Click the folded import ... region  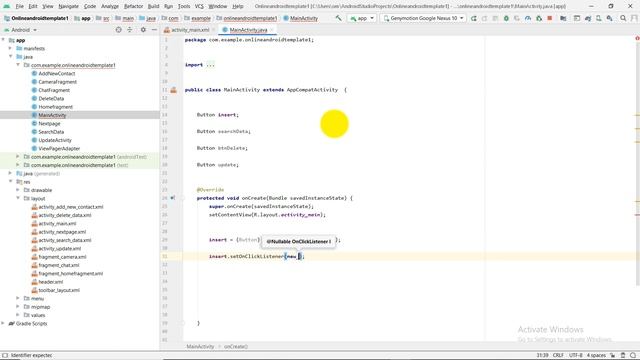click(x=210, y=65)
